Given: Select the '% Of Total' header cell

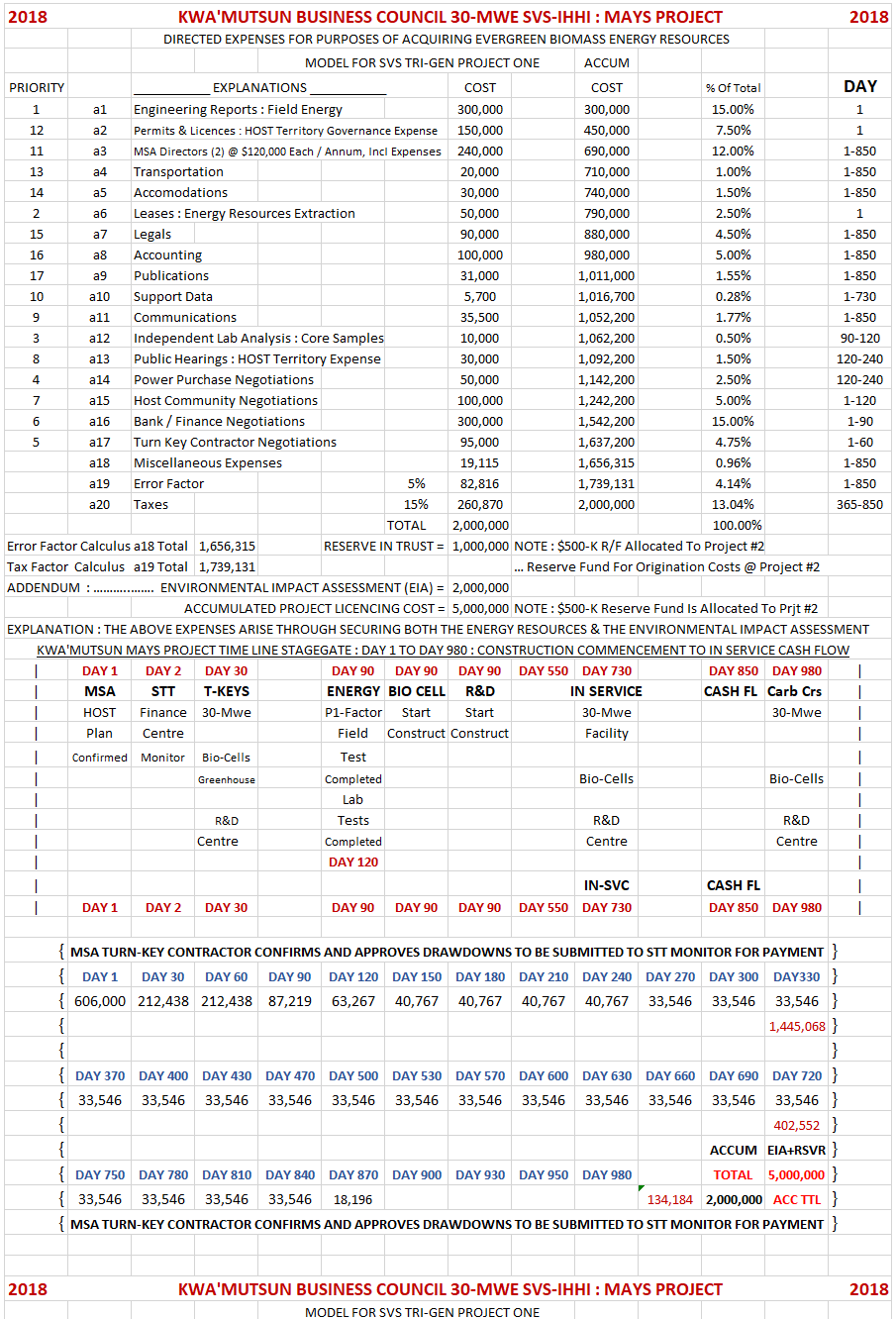Looking at the screenshot, I should [x=734, y=87].
